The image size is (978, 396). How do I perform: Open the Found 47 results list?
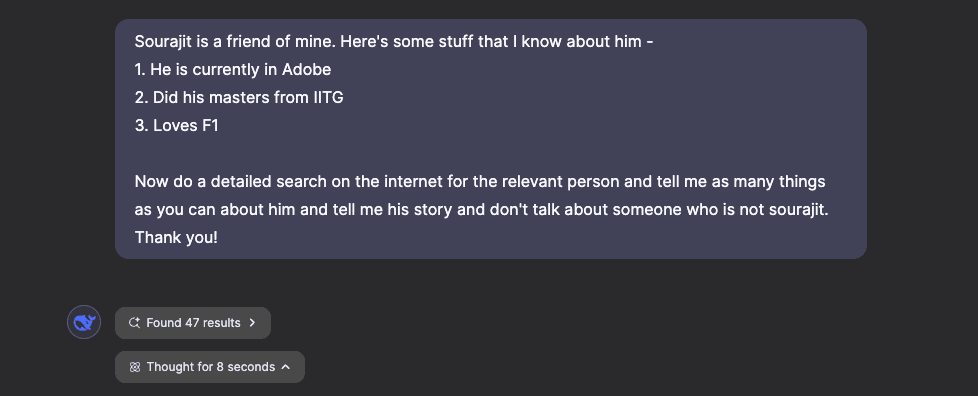(x=193, y=323)
